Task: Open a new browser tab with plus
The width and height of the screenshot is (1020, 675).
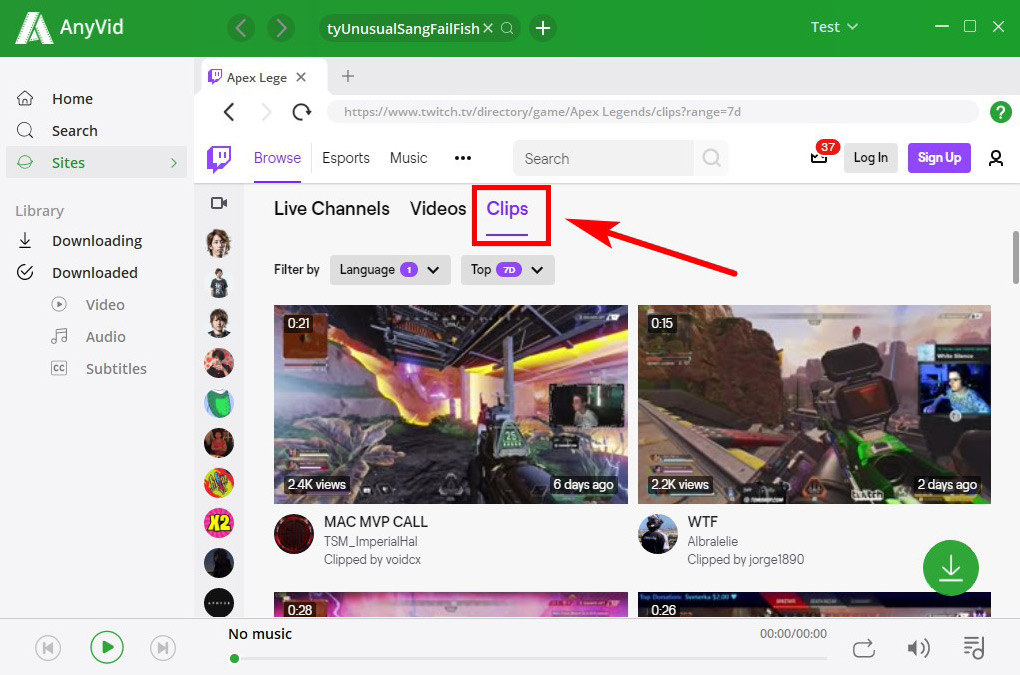Action: [348, 76]
